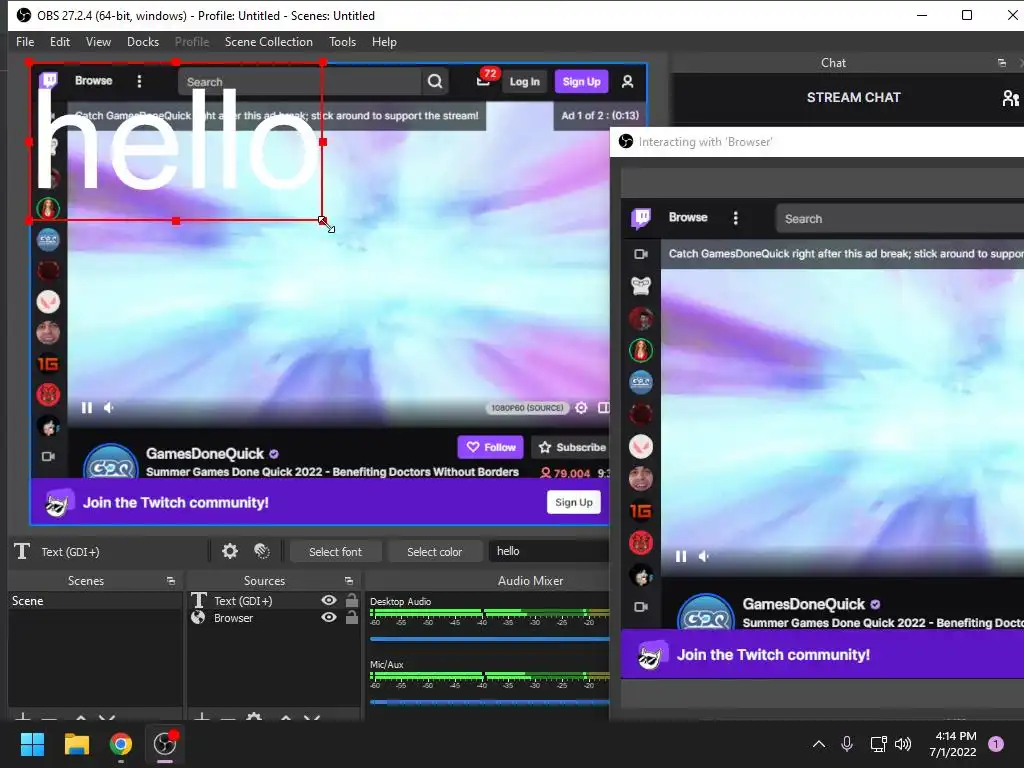The image size is (1024, 768).
Task: Adjust the Desktop Audio volume slider
Action: 490,639
